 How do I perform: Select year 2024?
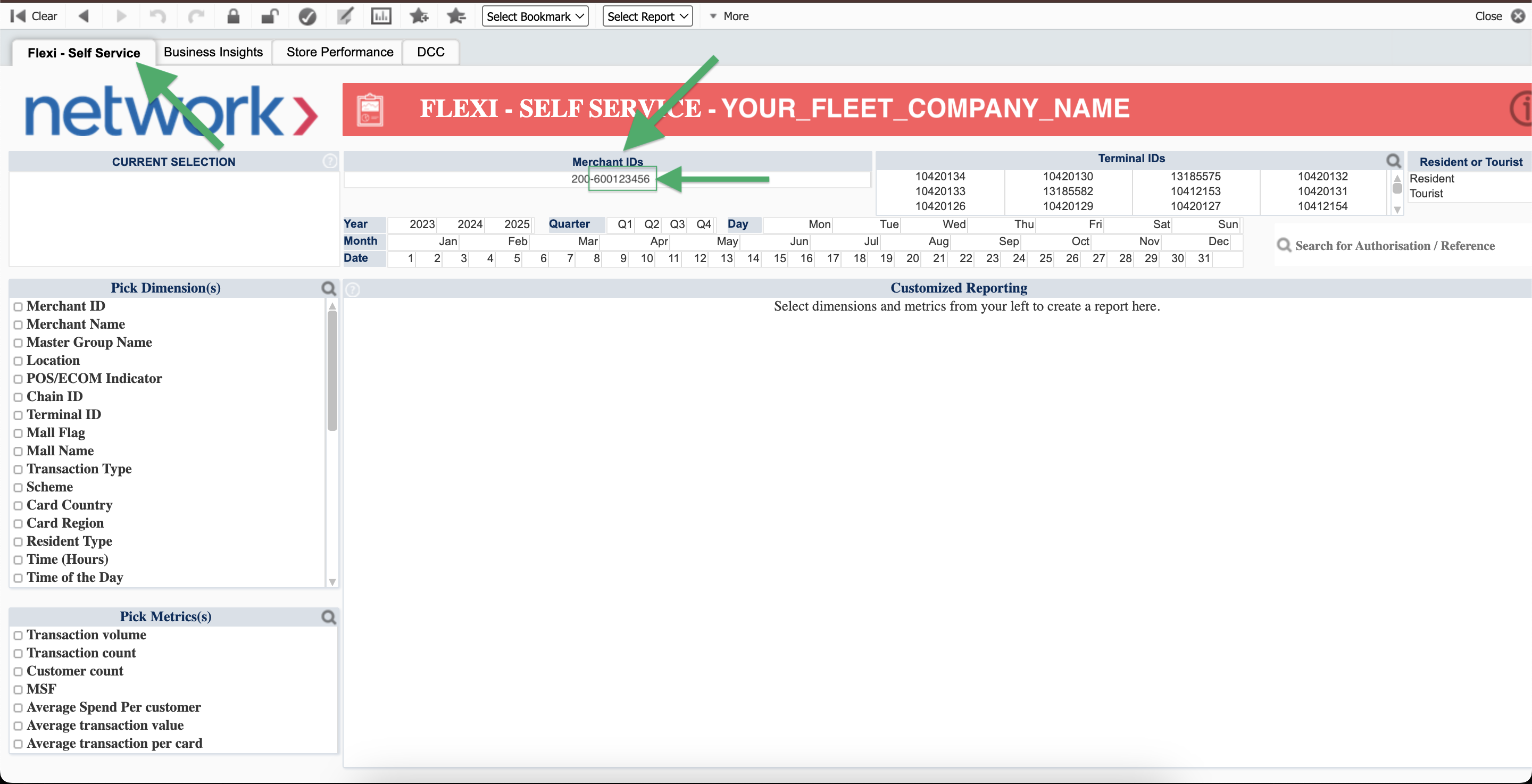pos(462,224)
